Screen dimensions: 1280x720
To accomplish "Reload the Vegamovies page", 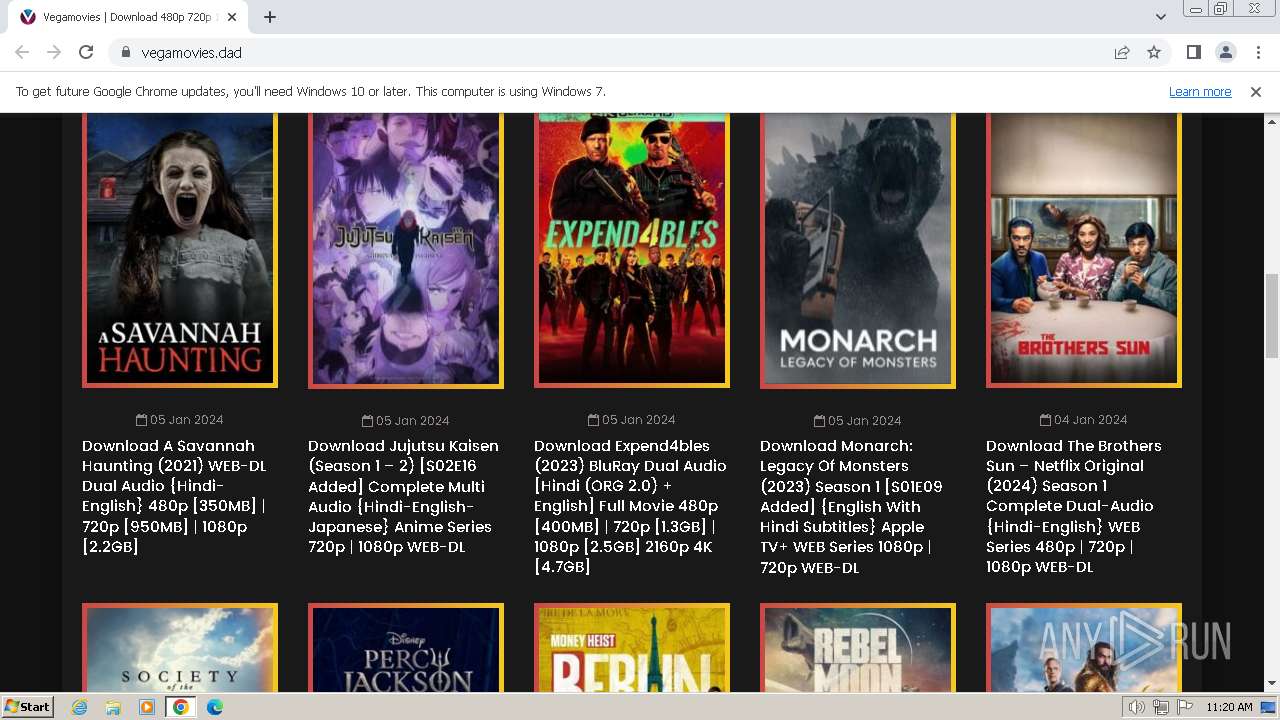I will (x=86, y=53).
